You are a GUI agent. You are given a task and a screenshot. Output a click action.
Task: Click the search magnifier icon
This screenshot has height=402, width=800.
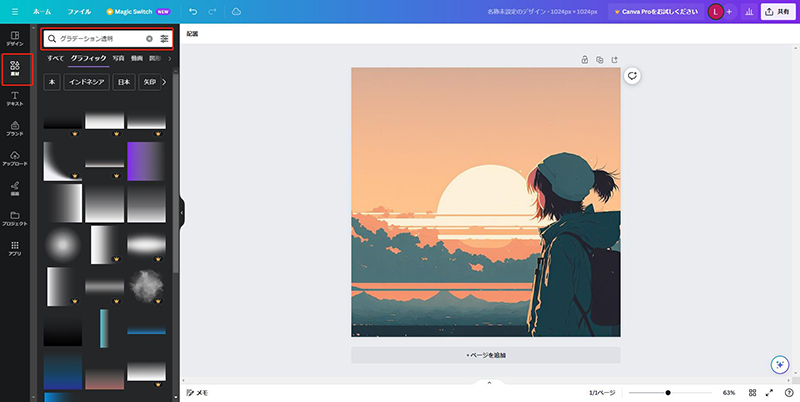pyautogui.click(x=52, y=39)
